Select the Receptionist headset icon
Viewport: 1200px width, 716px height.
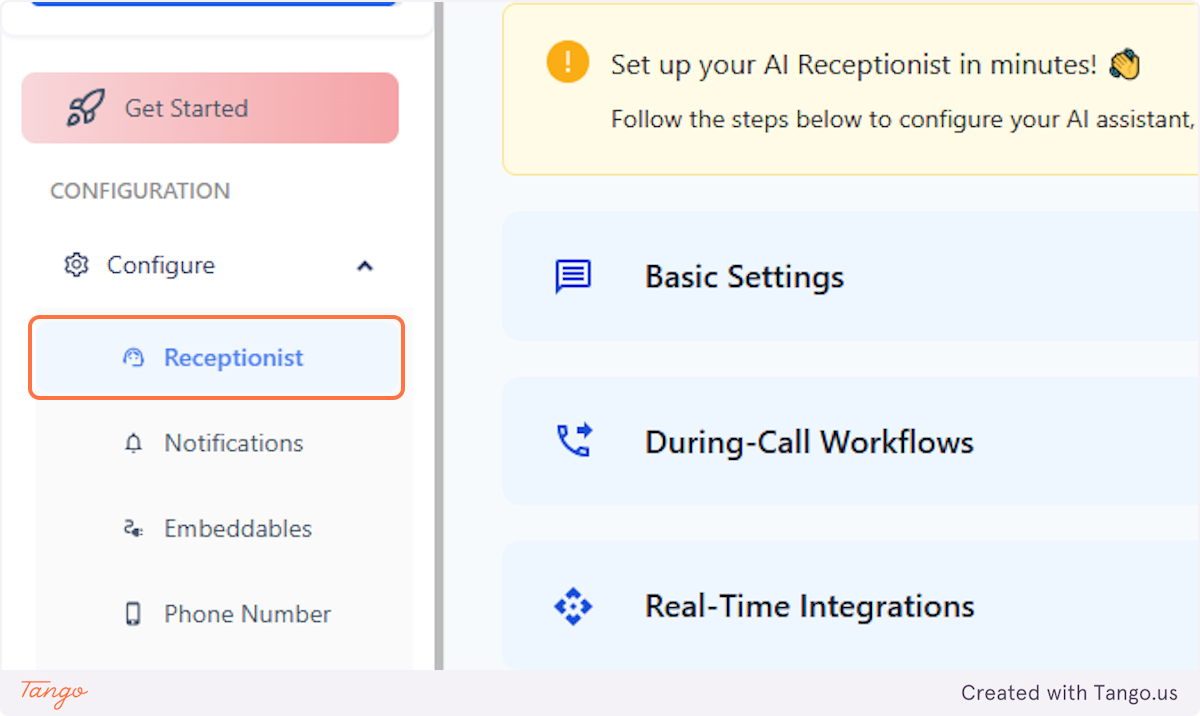[x=133, y=357]
